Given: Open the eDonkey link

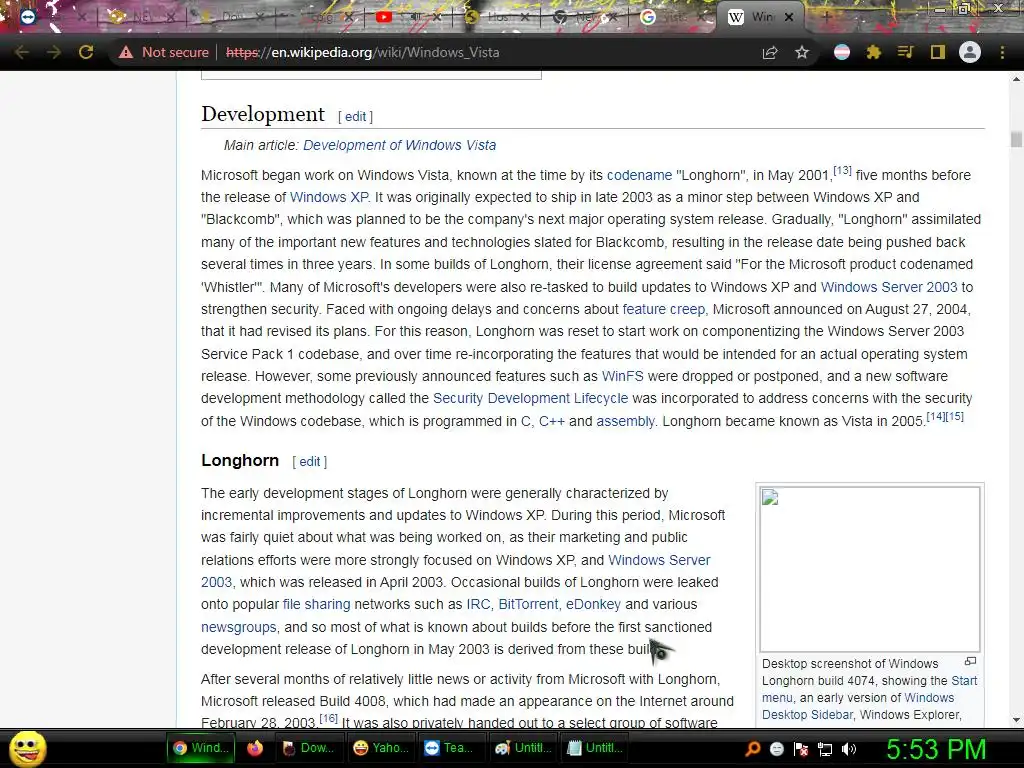Looking at the screenshot, I should click(x=593, y=604).
